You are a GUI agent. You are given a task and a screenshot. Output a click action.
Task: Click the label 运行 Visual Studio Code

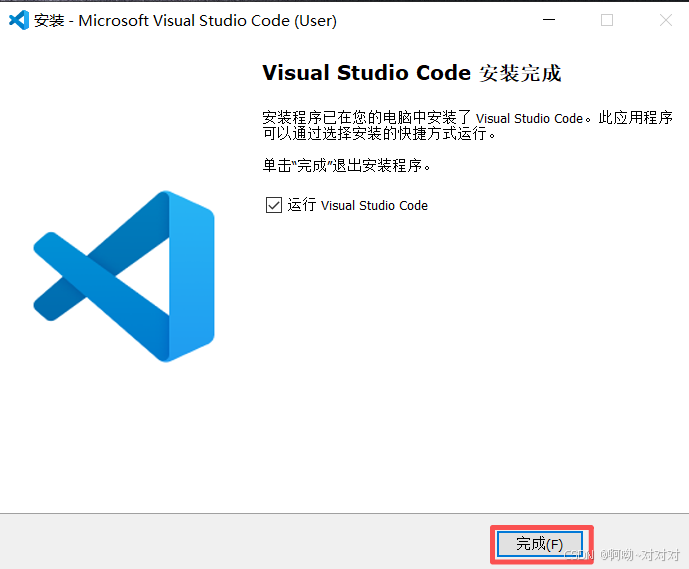[357, 205]
